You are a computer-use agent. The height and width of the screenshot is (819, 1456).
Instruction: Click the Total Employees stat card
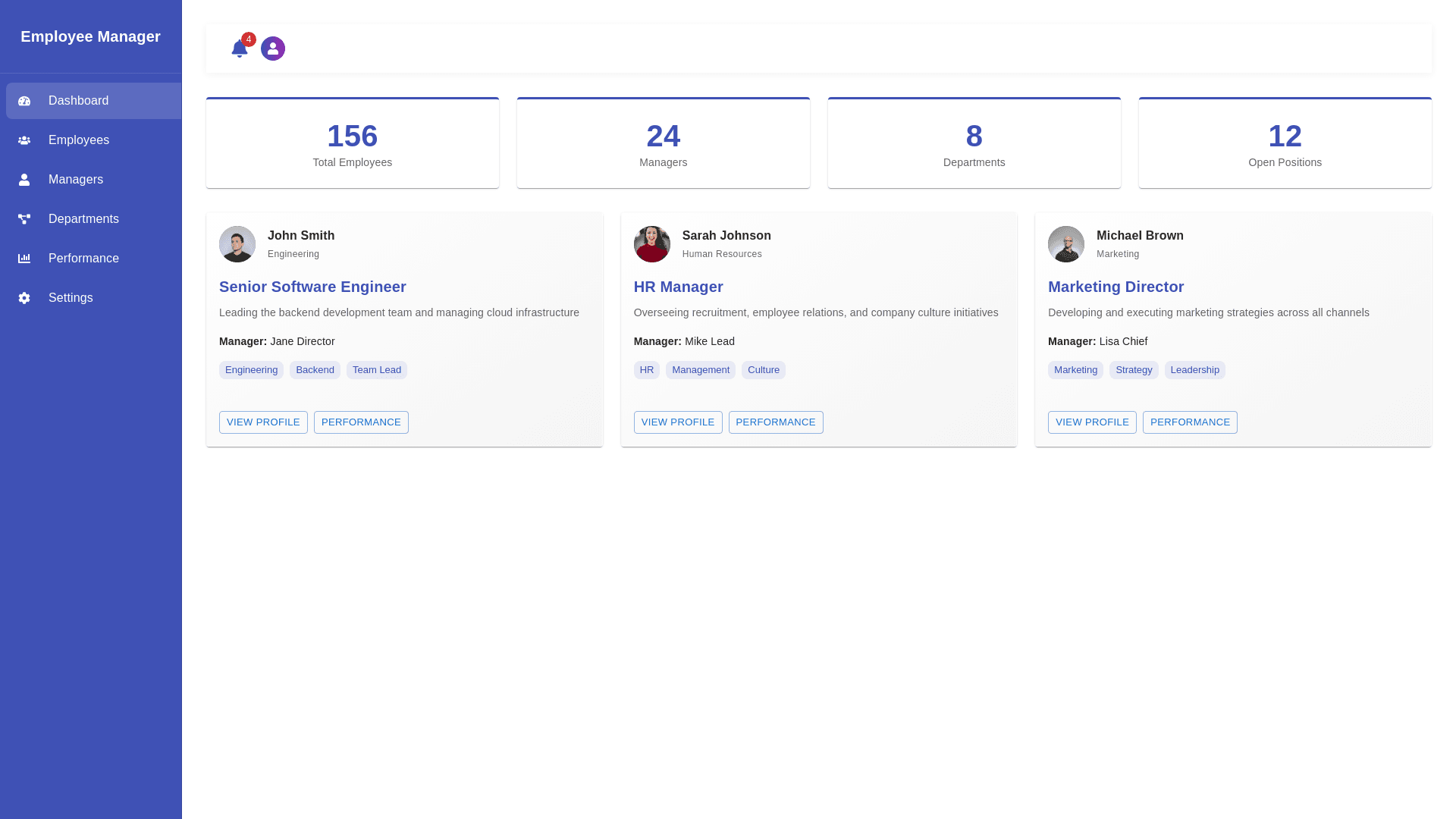[352, 143]
